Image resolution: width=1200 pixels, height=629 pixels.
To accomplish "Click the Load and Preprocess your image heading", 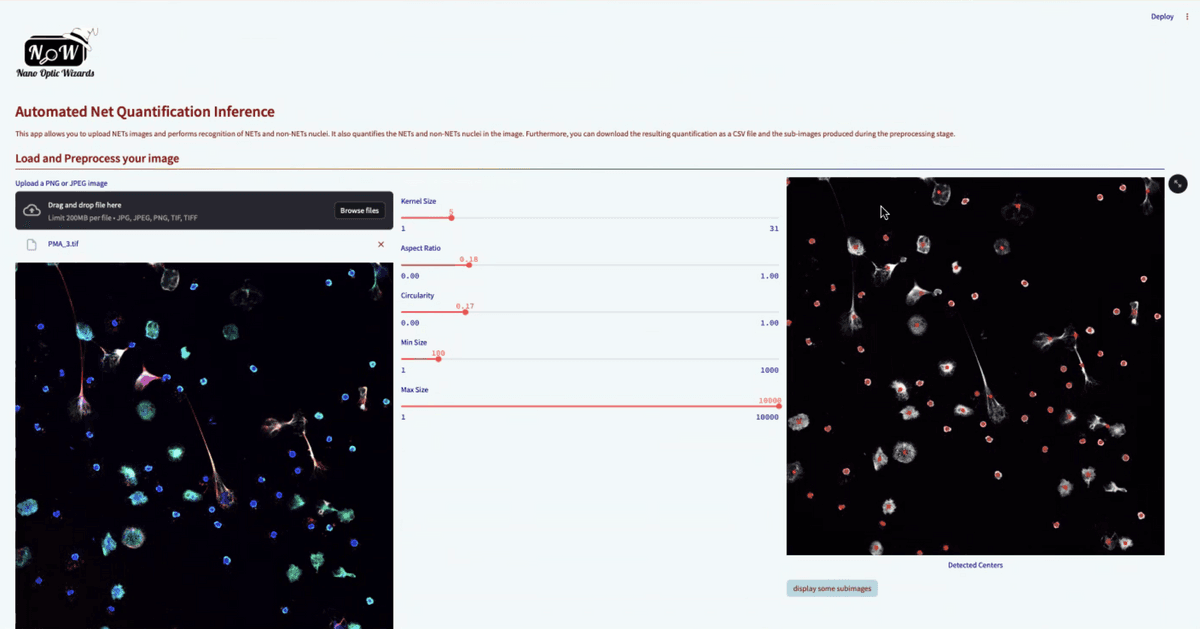I will tap(97, 158).
